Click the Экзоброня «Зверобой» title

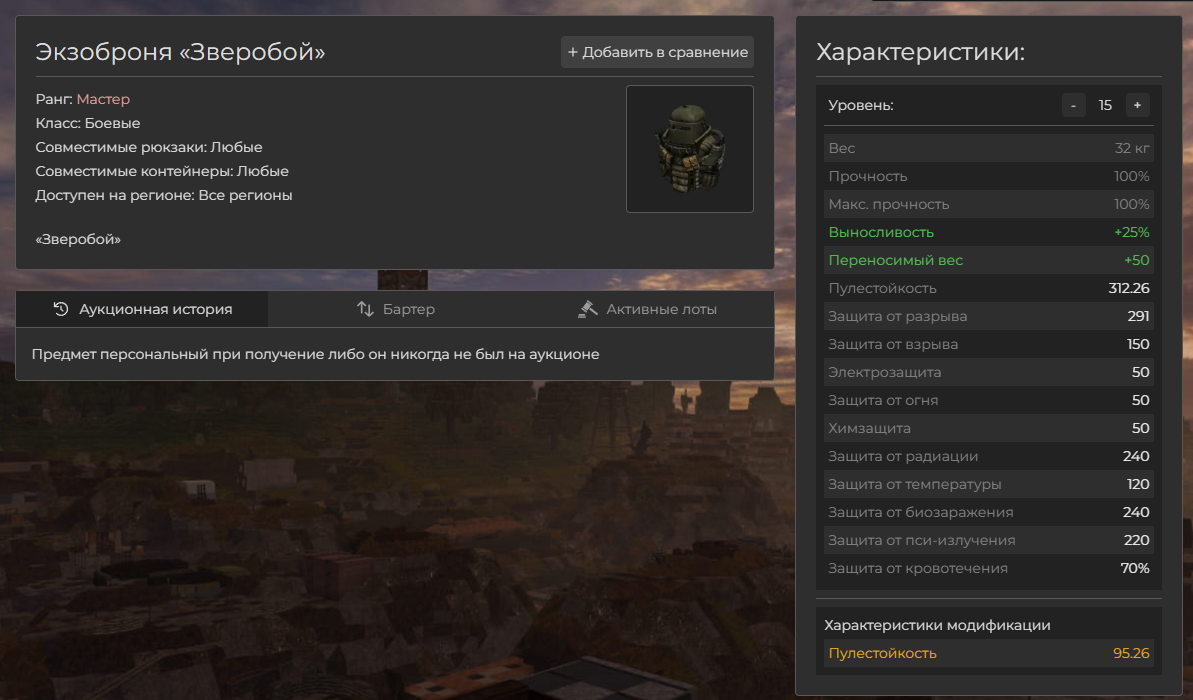pos(181,52)
